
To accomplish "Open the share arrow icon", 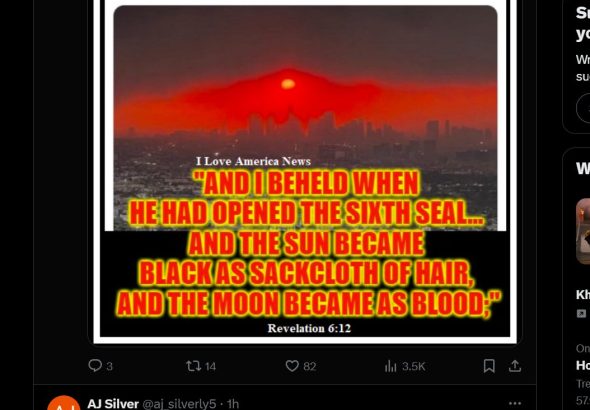I will [x=515, y=366].
